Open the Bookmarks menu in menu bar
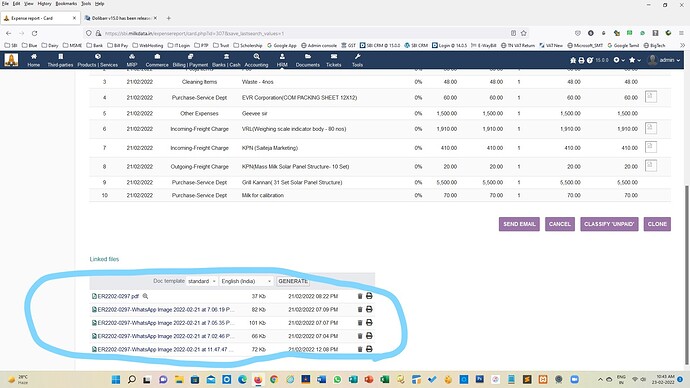The image size is (690, 388). 66,4
